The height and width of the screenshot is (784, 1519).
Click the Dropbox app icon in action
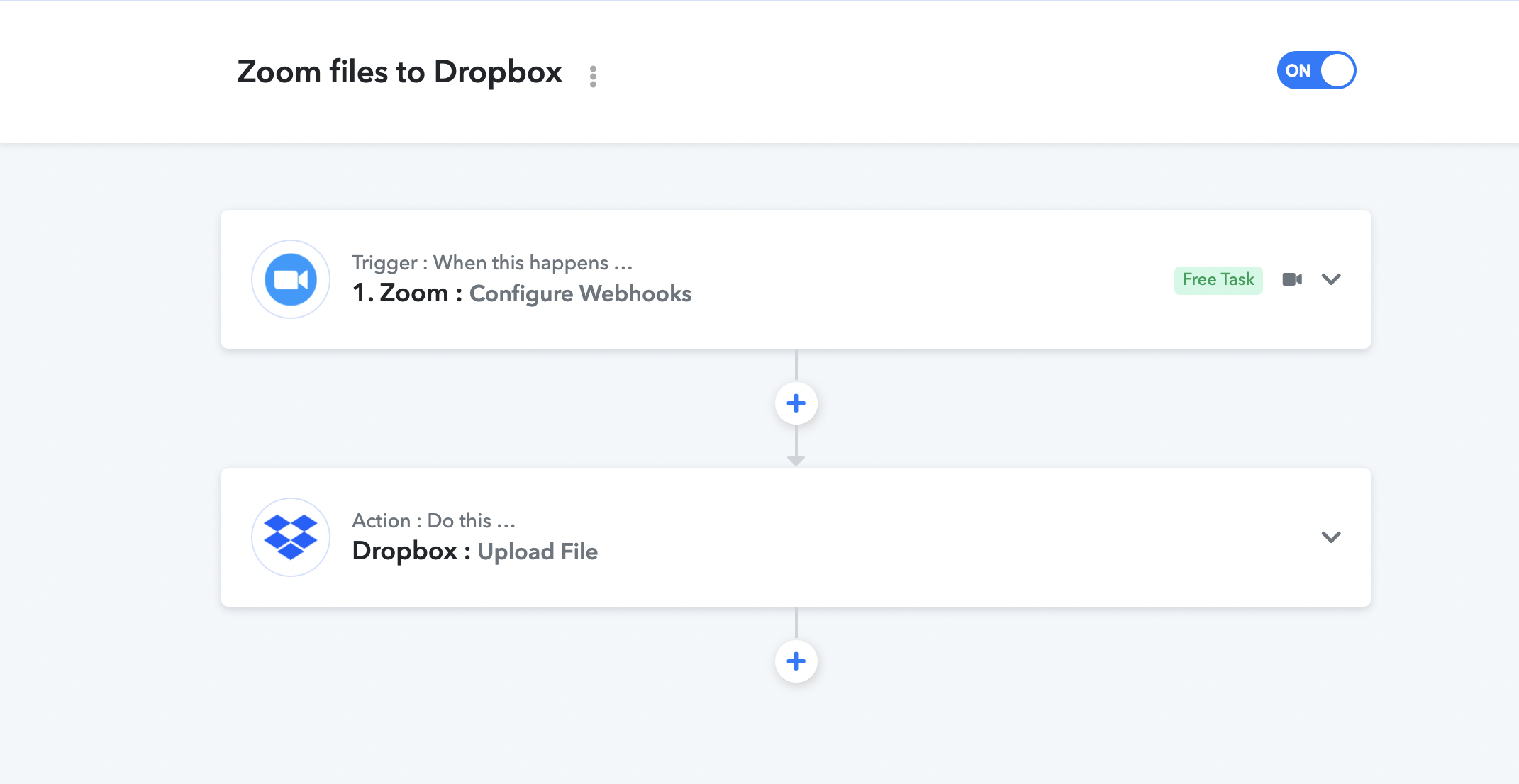(x=291, y=537)
